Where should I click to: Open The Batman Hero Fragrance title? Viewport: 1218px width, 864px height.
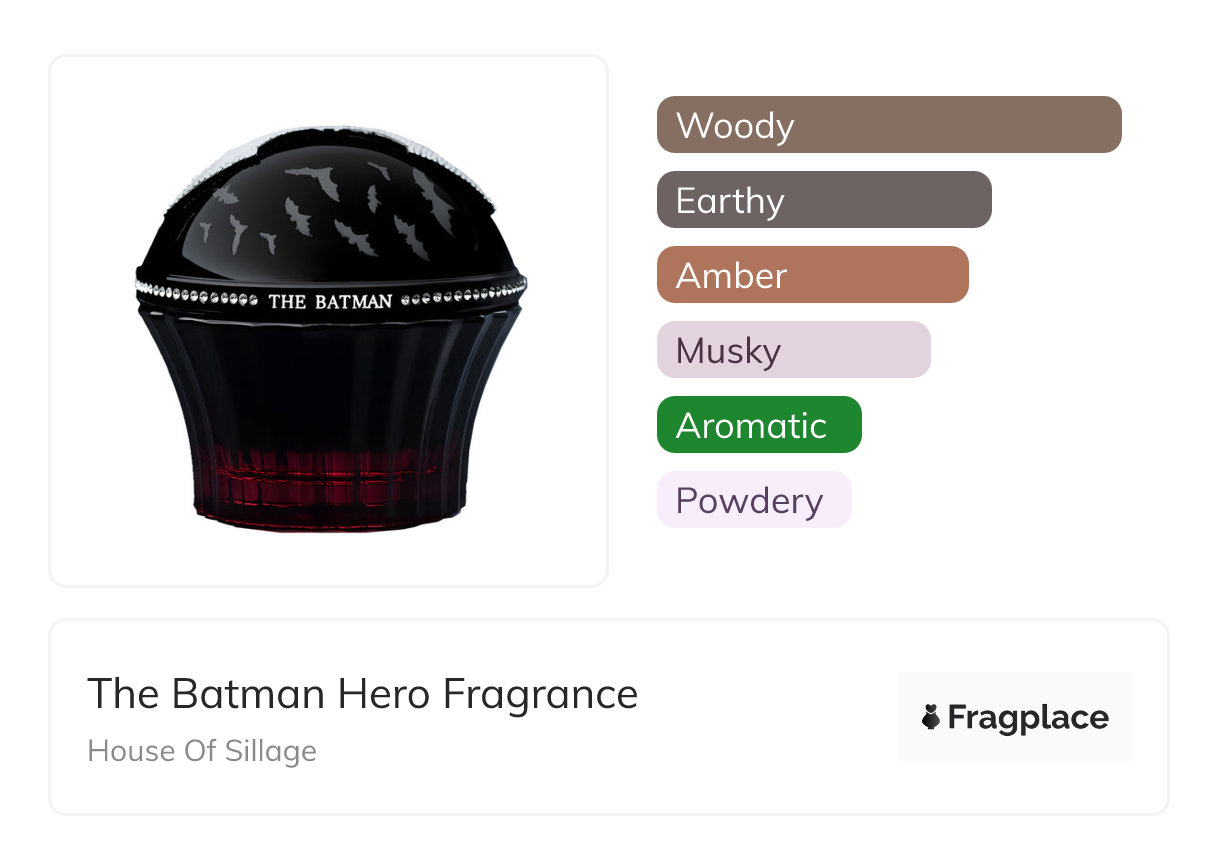point(362,694)
